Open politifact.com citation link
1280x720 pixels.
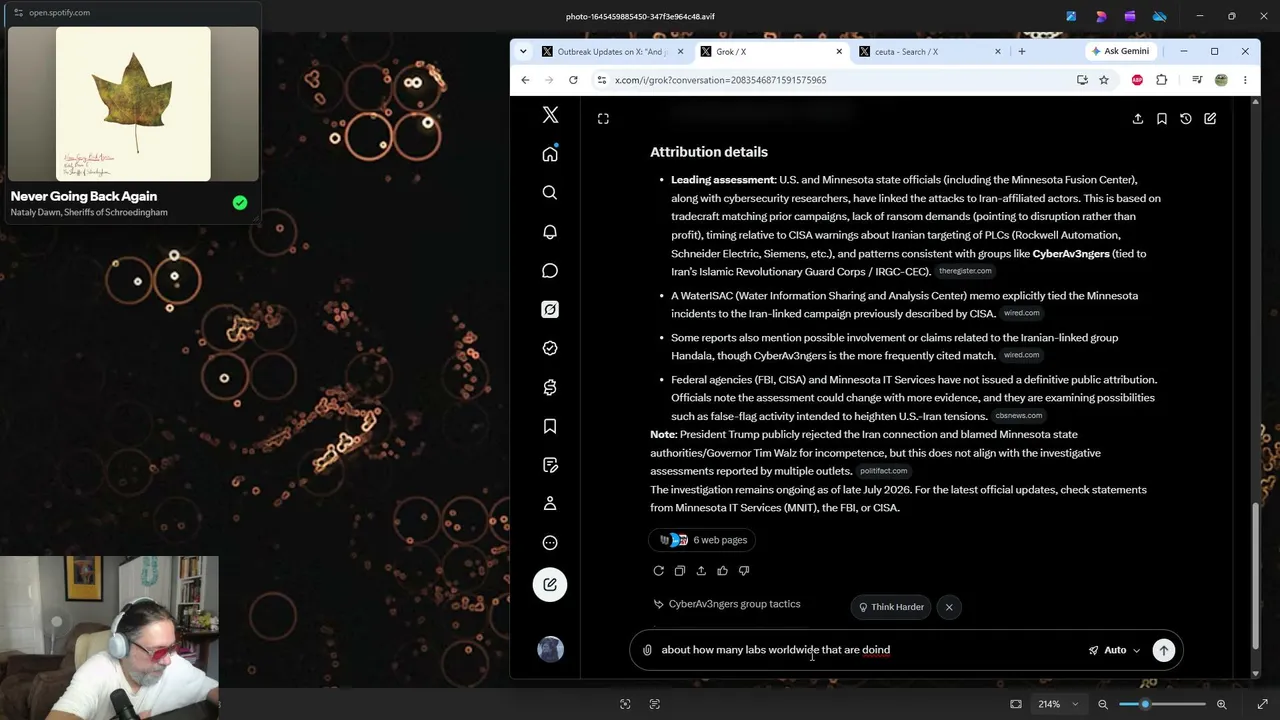click(883, 471)
